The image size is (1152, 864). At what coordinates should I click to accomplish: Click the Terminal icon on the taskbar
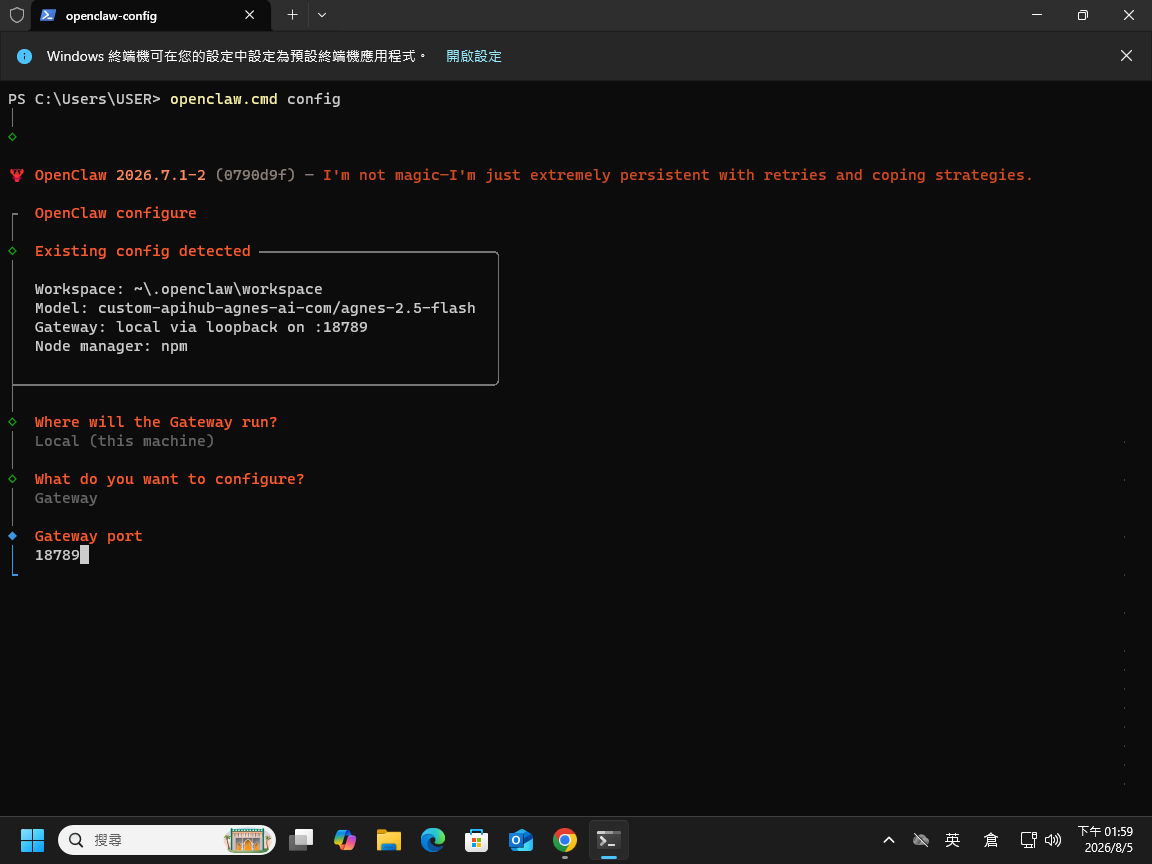[609, 840]
